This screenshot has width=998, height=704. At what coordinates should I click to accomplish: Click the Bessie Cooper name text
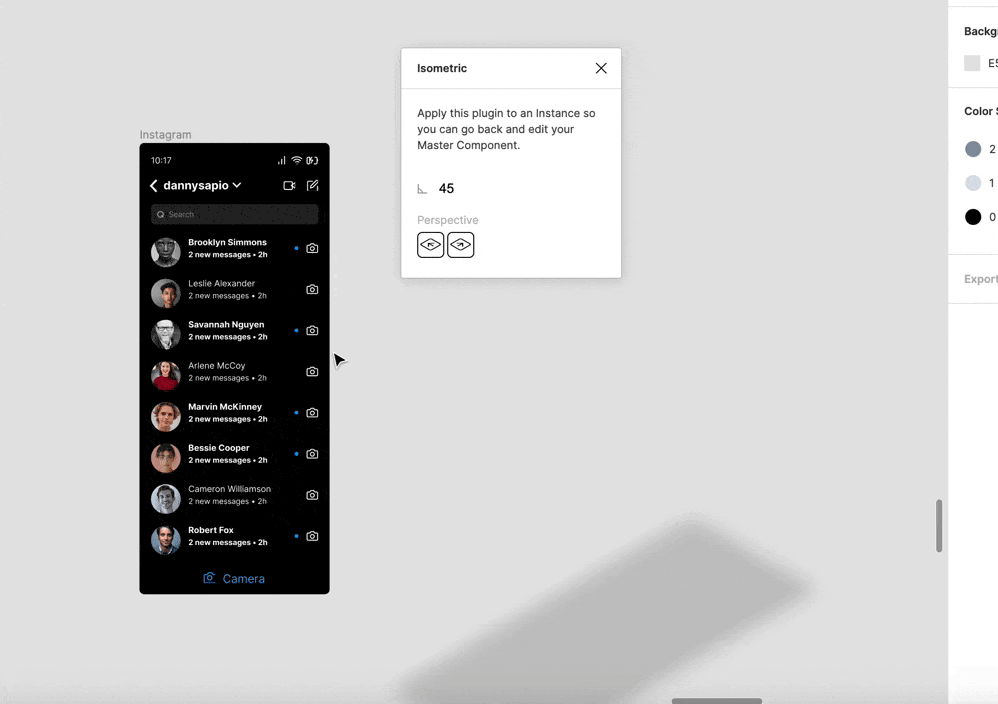[218, 448]
